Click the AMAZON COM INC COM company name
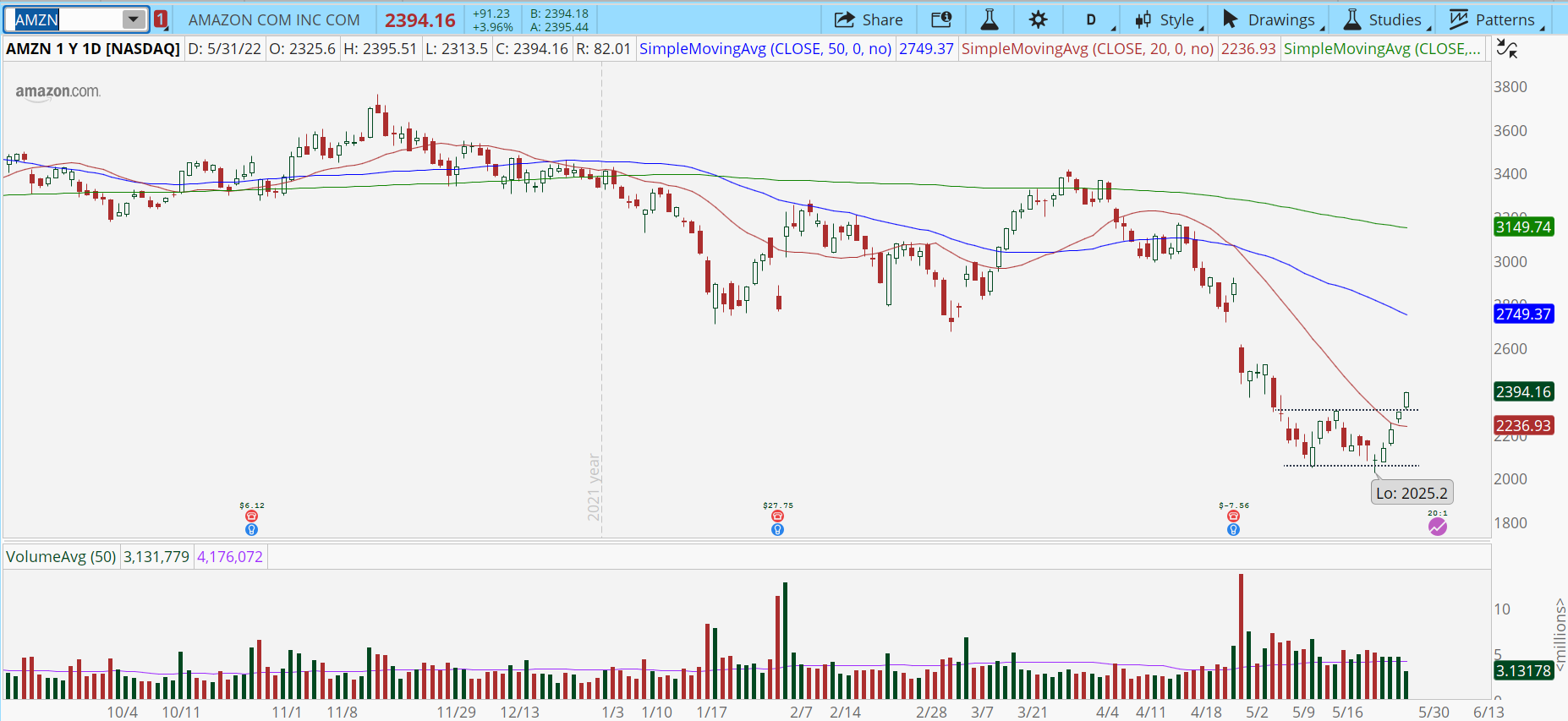This screenshot has height=721, width=1568. coord(274,19)
